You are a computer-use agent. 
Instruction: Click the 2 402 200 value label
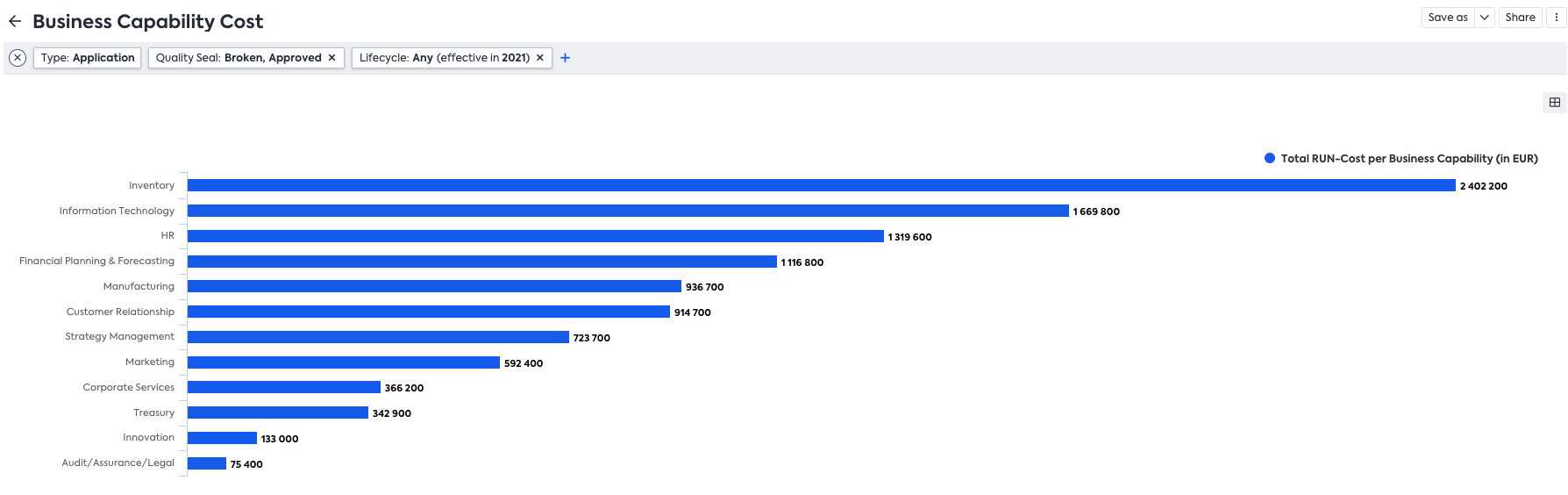pyautogui.click(x=1484, y=186)
